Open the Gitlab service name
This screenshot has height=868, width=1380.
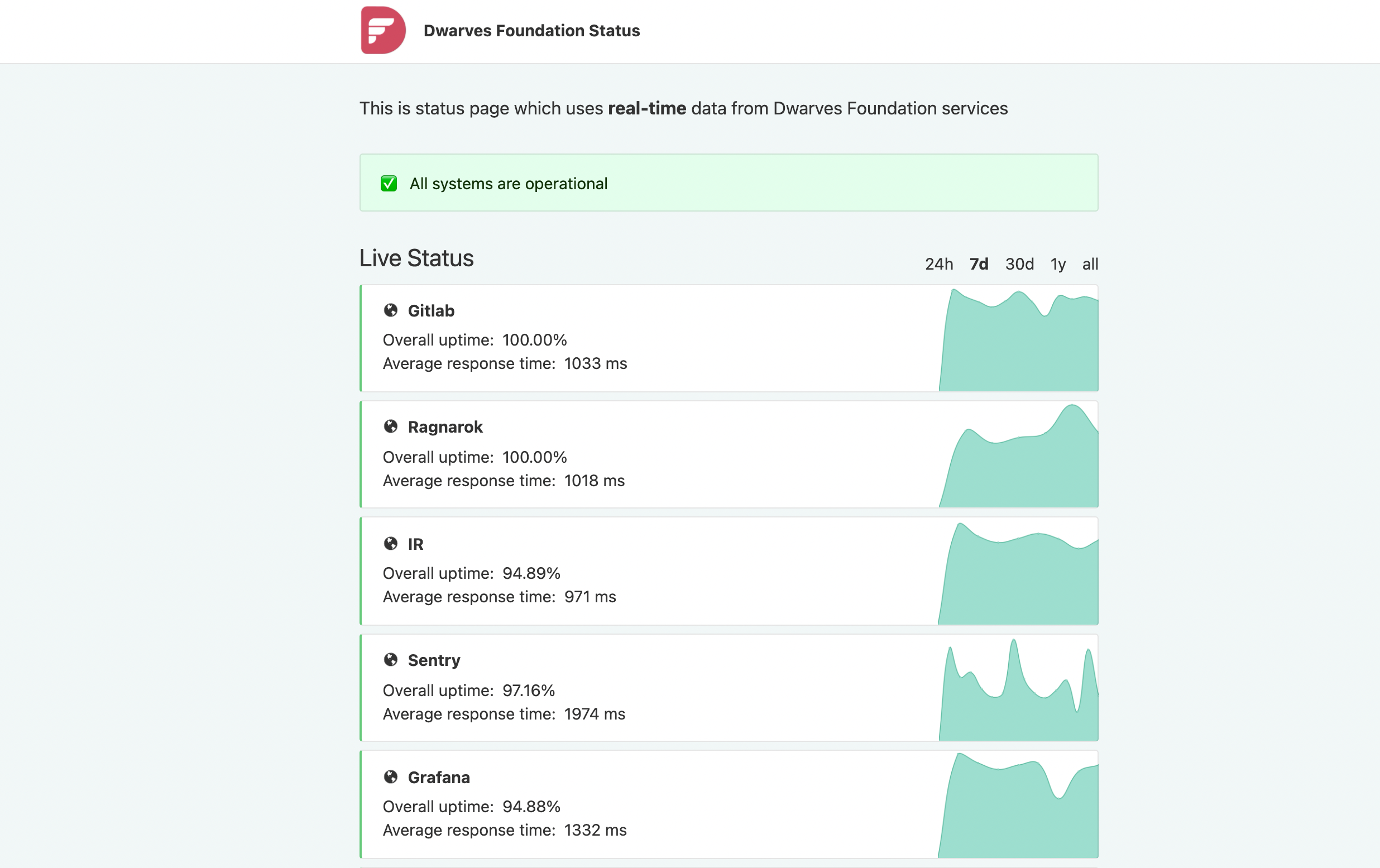(431, 310)
